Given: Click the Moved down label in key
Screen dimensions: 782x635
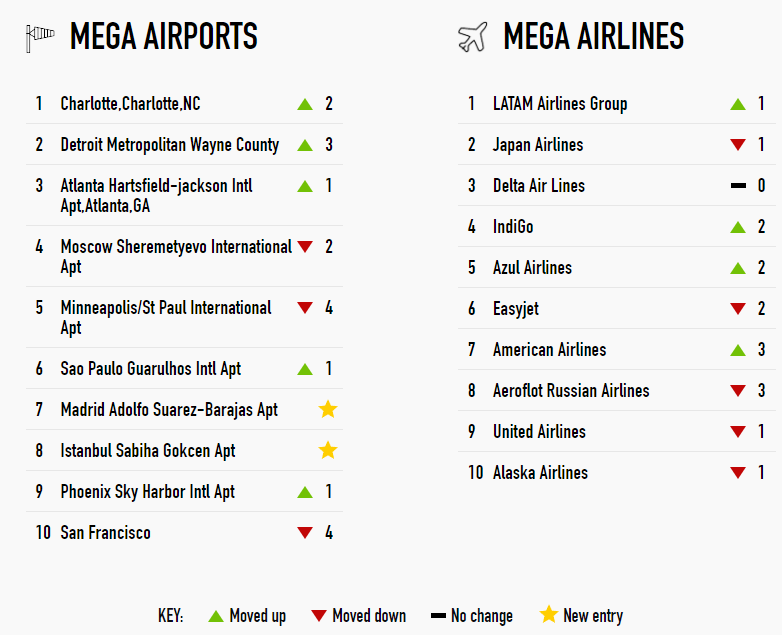Looking at the screenshot, I should [x=369, y=616].
